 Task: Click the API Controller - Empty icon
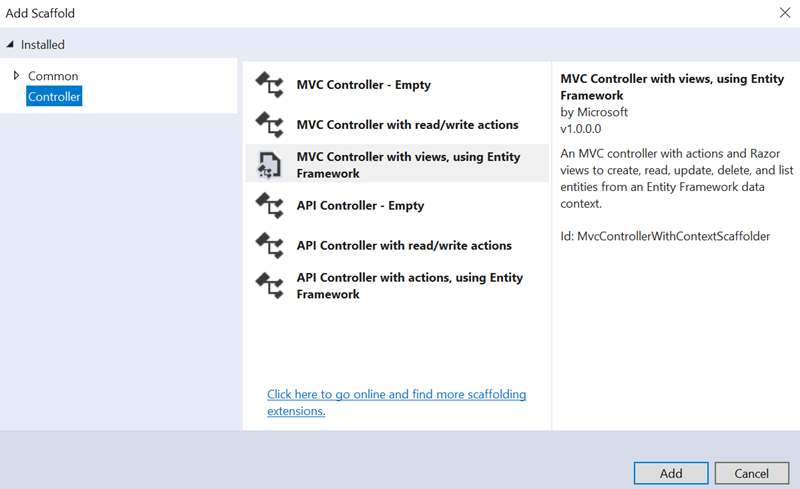[269, 205]
